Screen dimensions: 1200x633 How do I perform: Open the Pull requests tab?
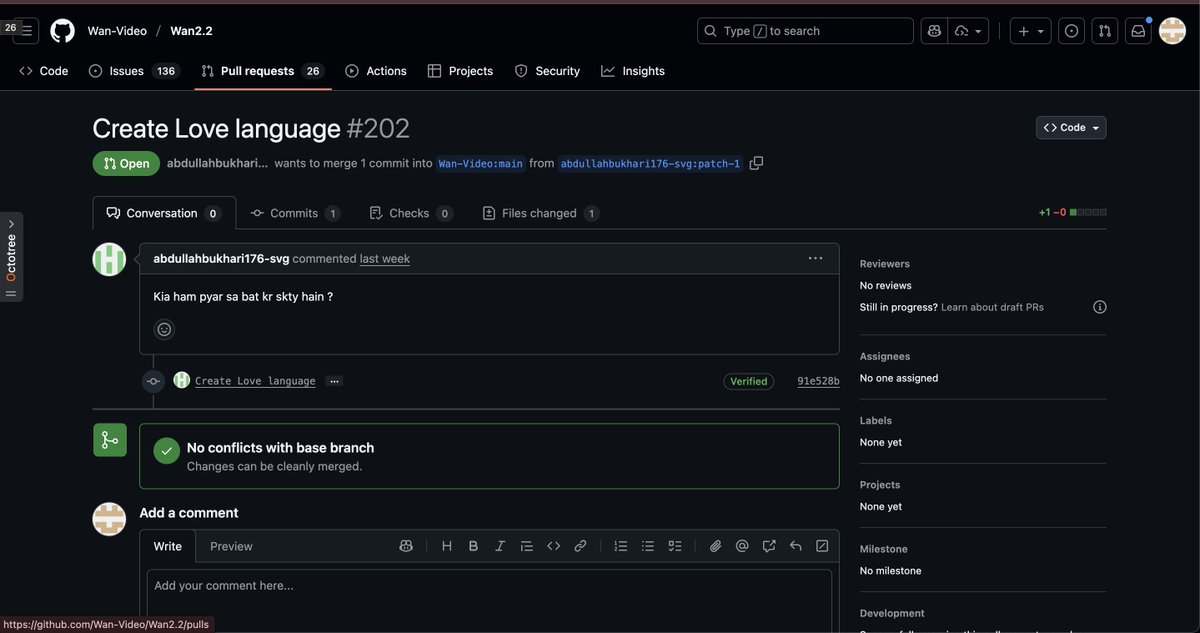pyautogui.click(x=263, y=71)
